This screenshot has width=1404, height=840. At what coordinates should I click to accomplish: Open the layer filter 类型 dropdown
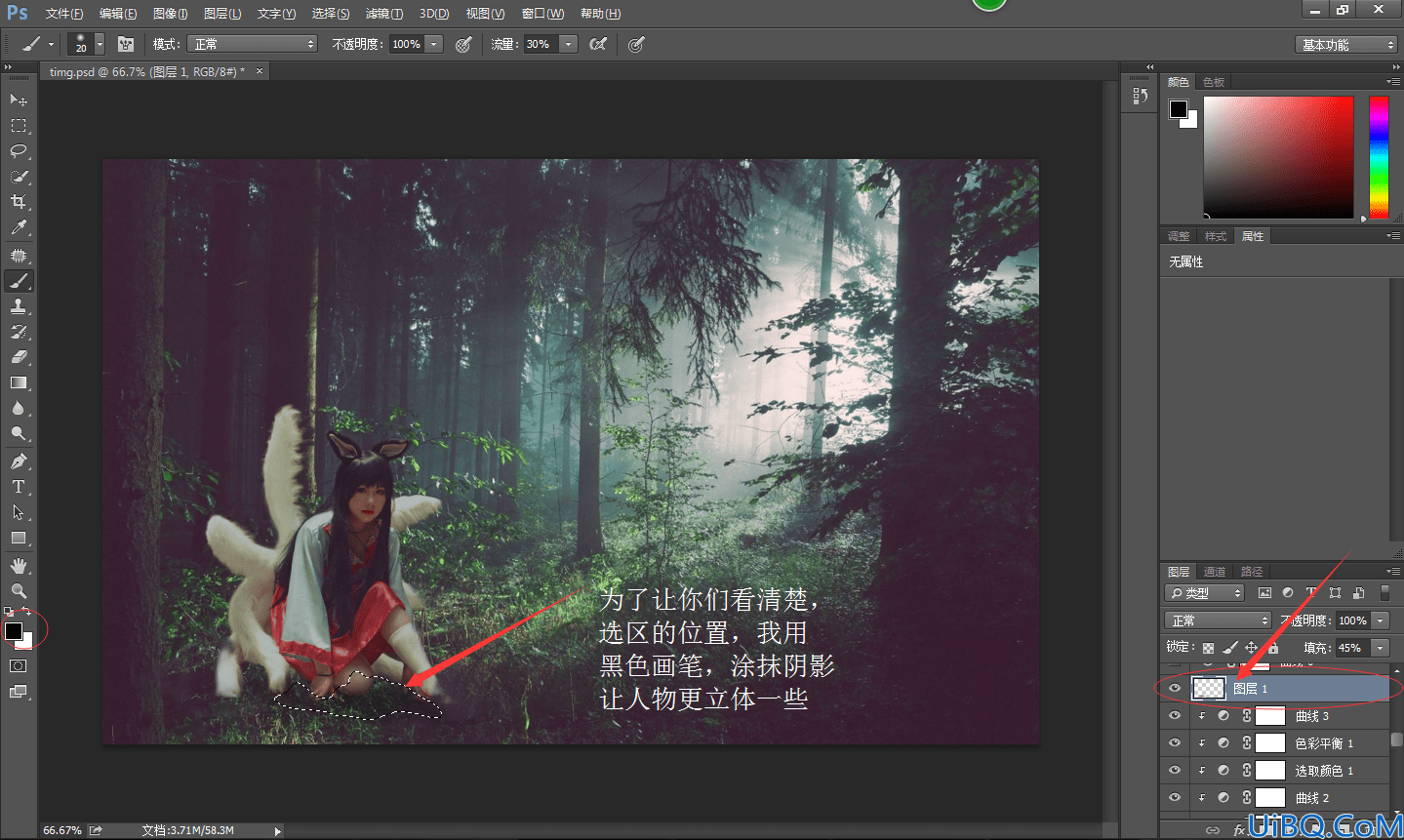pyautogui.click(x=1205, y=593)
